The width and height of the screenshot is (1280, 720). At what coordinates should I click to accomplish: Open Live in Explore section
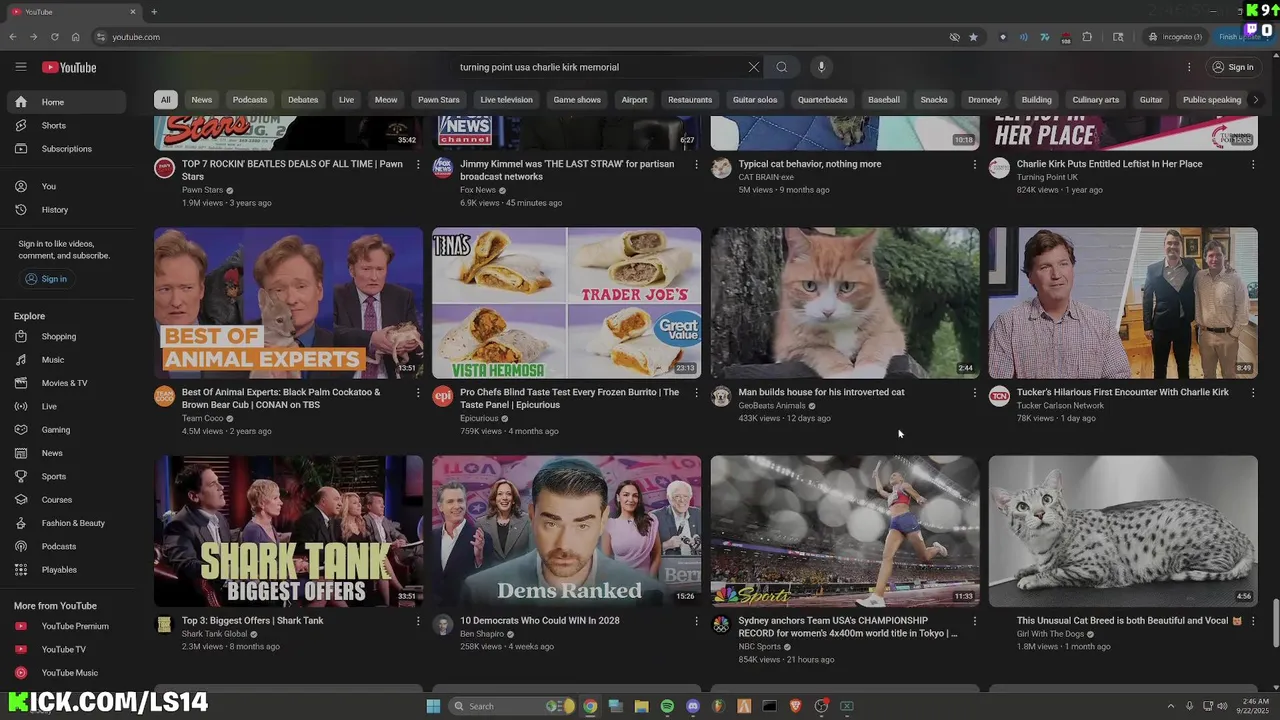click(x=66, y=407)
